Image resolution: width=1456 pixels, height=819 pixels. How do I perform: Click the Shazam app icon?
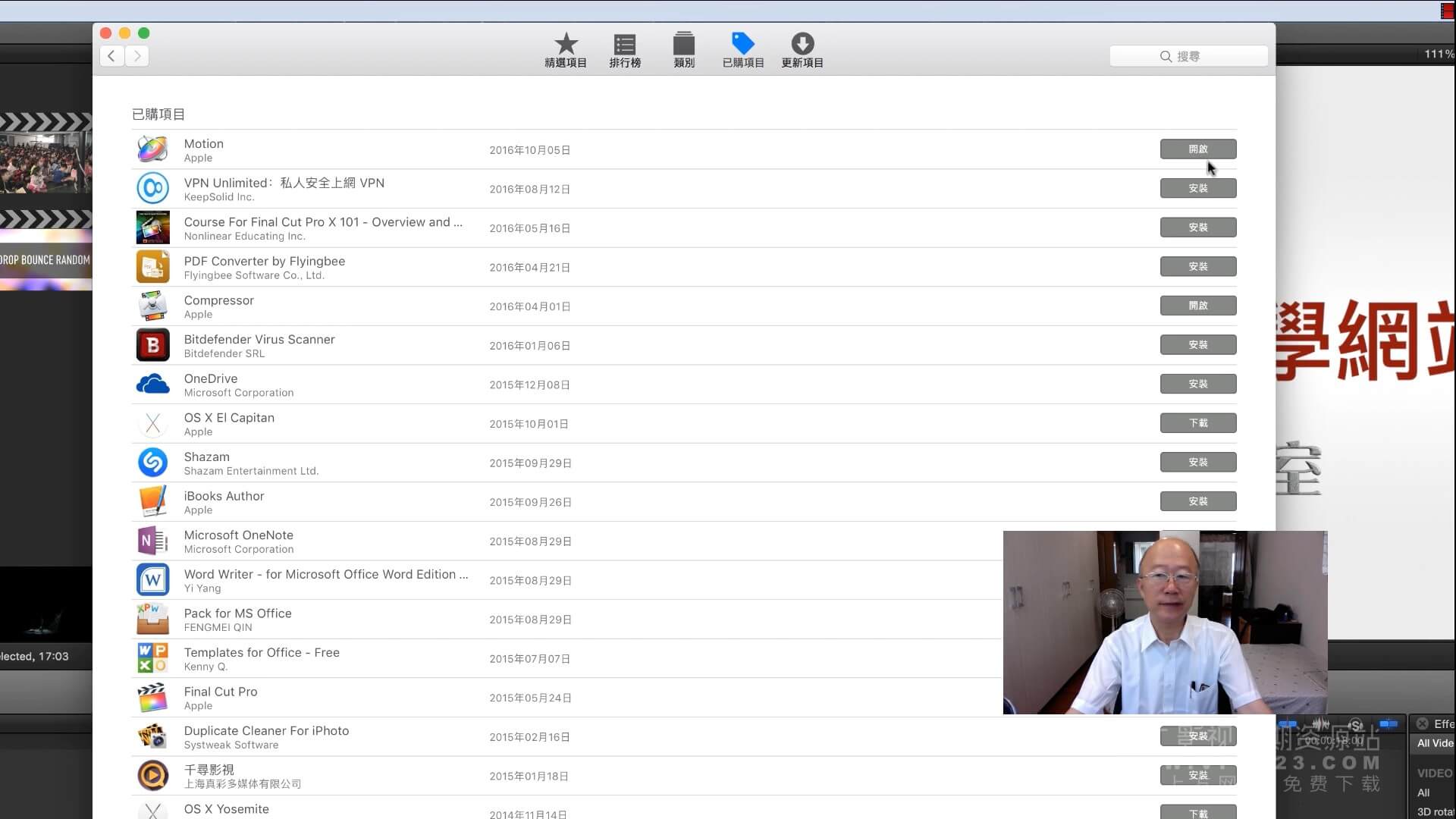pyautogui.click(x=152, y=463)
